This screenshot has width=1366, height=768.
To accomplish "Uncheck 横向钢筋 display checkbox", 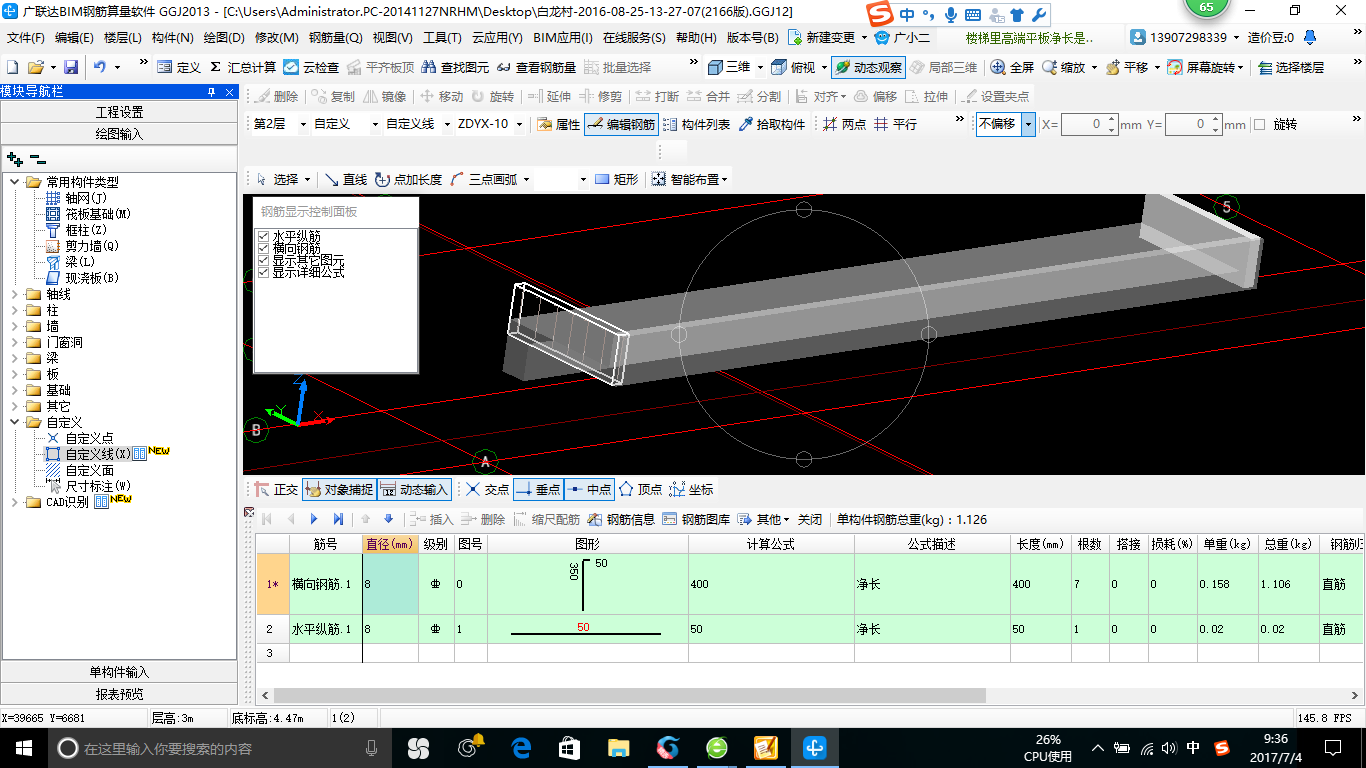I will tap(264, 248).
